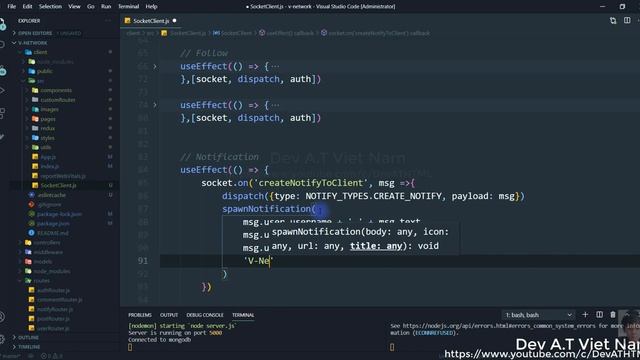Select the Terminal panel tab
640x360 pixels.
click(x=243, y=315)
